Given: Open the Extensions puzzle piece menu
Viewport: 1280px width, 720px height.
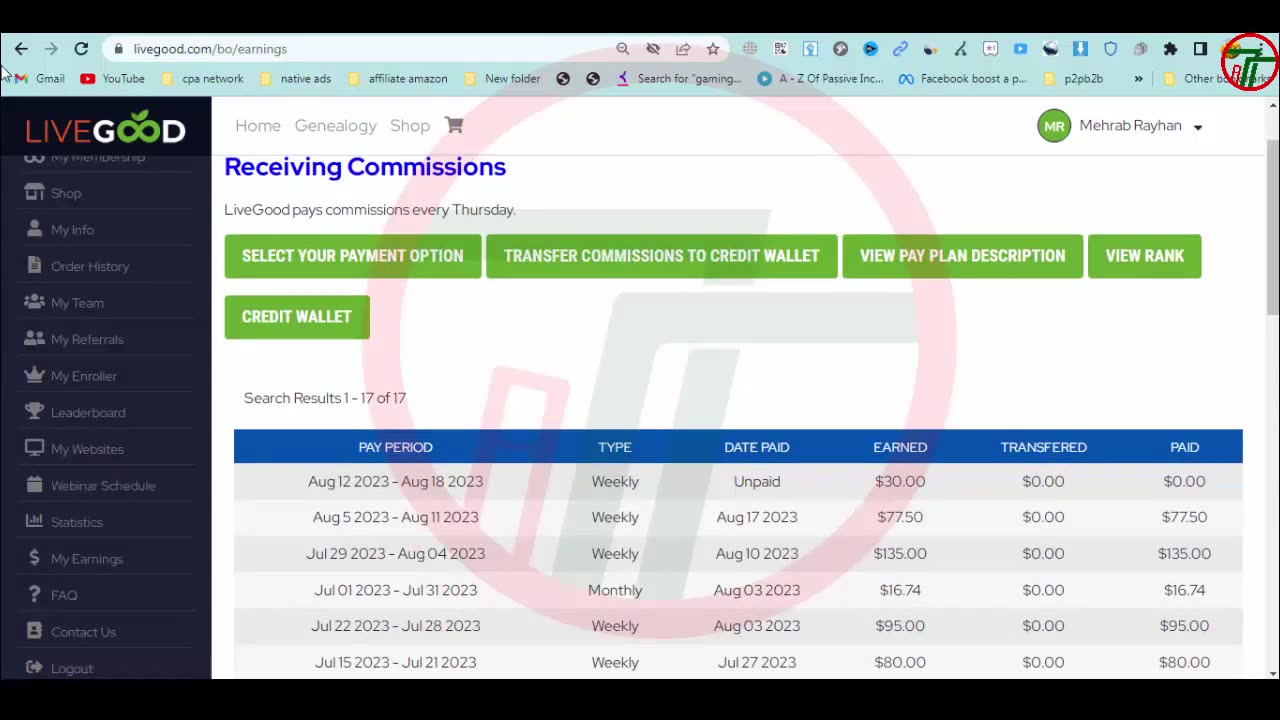Looking at the screenshot, I should click(x=1170, y=49).
